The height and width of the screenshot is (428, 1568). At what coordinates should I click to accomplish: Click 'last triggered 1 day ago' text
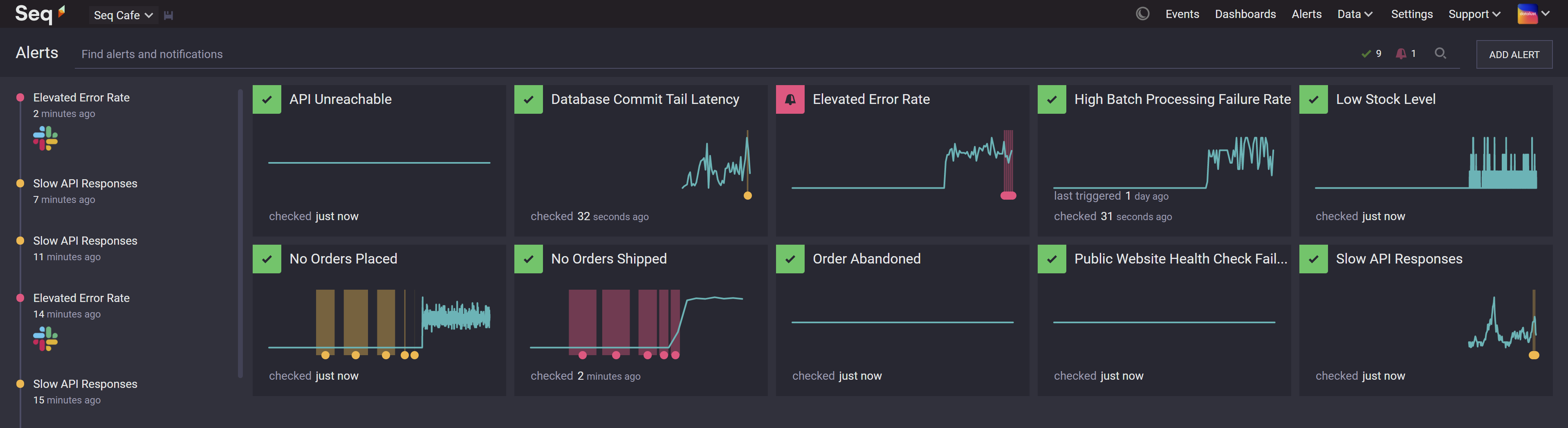click(x=1111, y=196)
